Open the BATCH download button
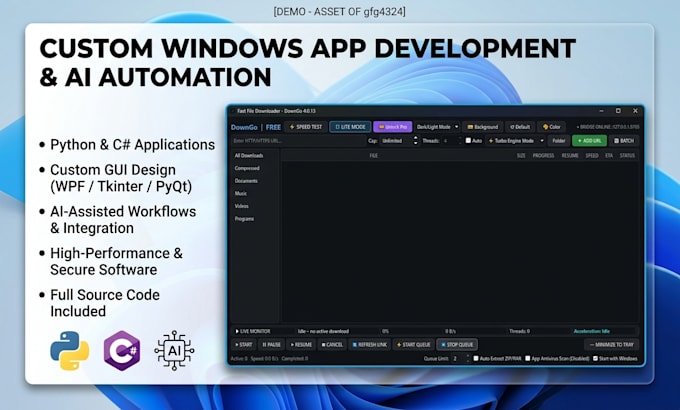680x410 pixels. click(624, 141)
